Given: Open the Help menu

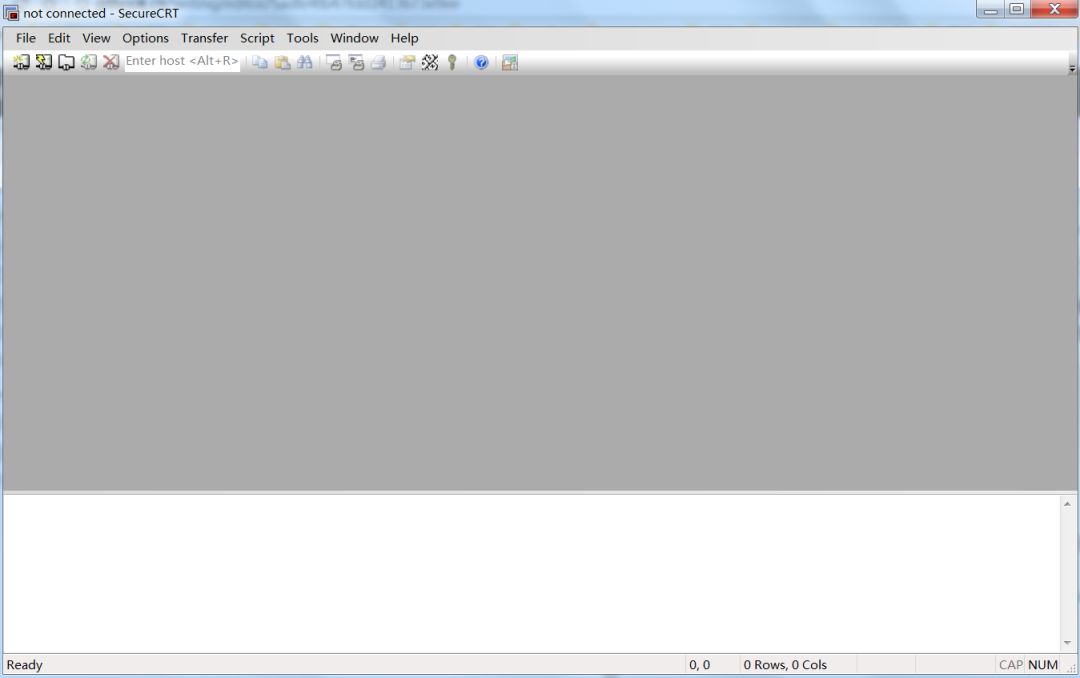Looking at the screenshot, I should 404,38.
